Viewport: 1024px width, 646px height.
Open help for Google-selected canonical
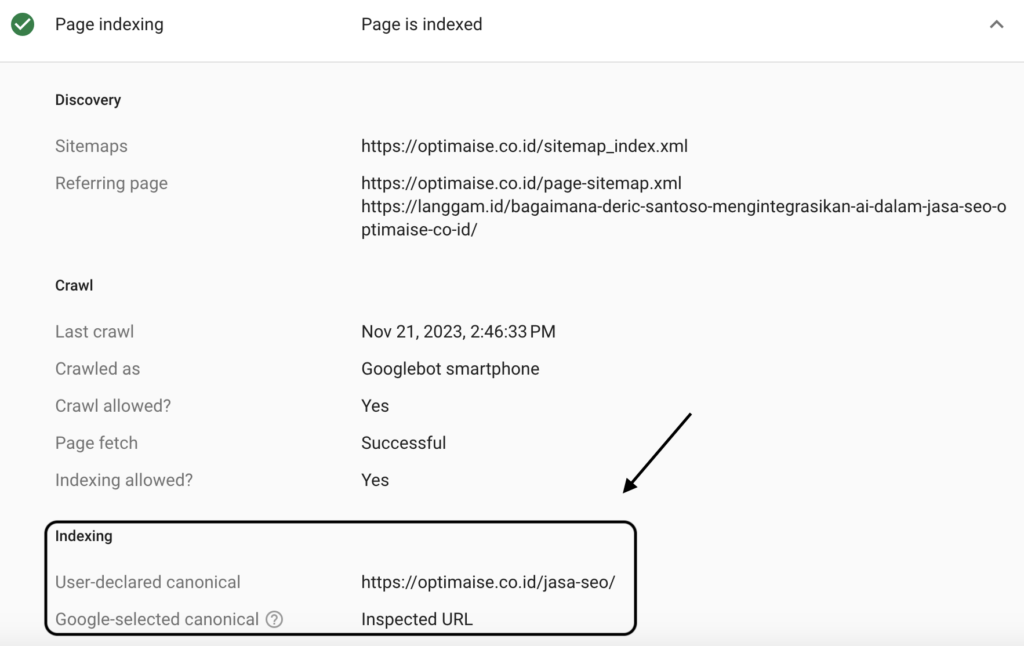coord(274,619)
